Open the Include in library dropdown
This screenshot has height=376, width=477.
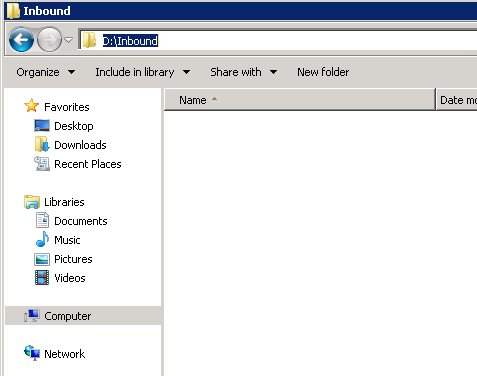143,72
